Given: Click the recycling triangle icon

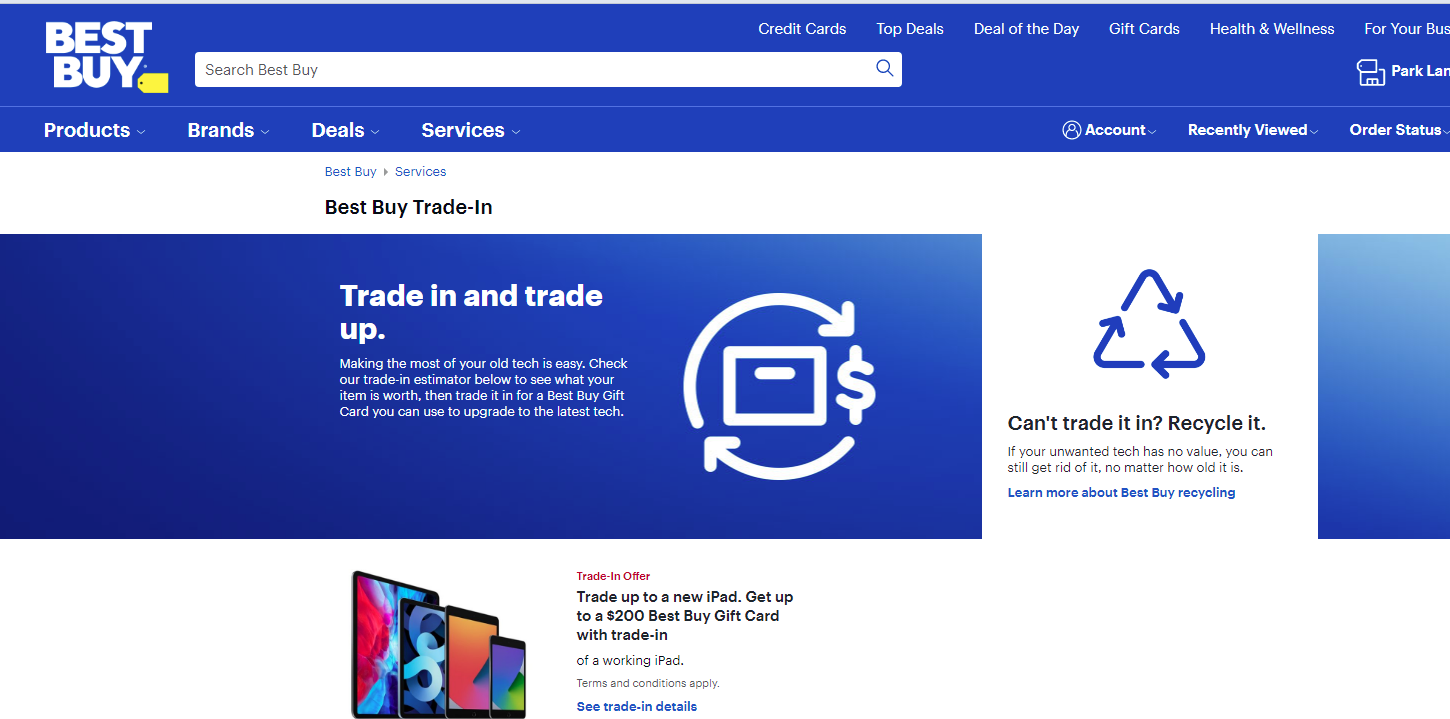Looking at the screenshot, I should point(1149,324).
